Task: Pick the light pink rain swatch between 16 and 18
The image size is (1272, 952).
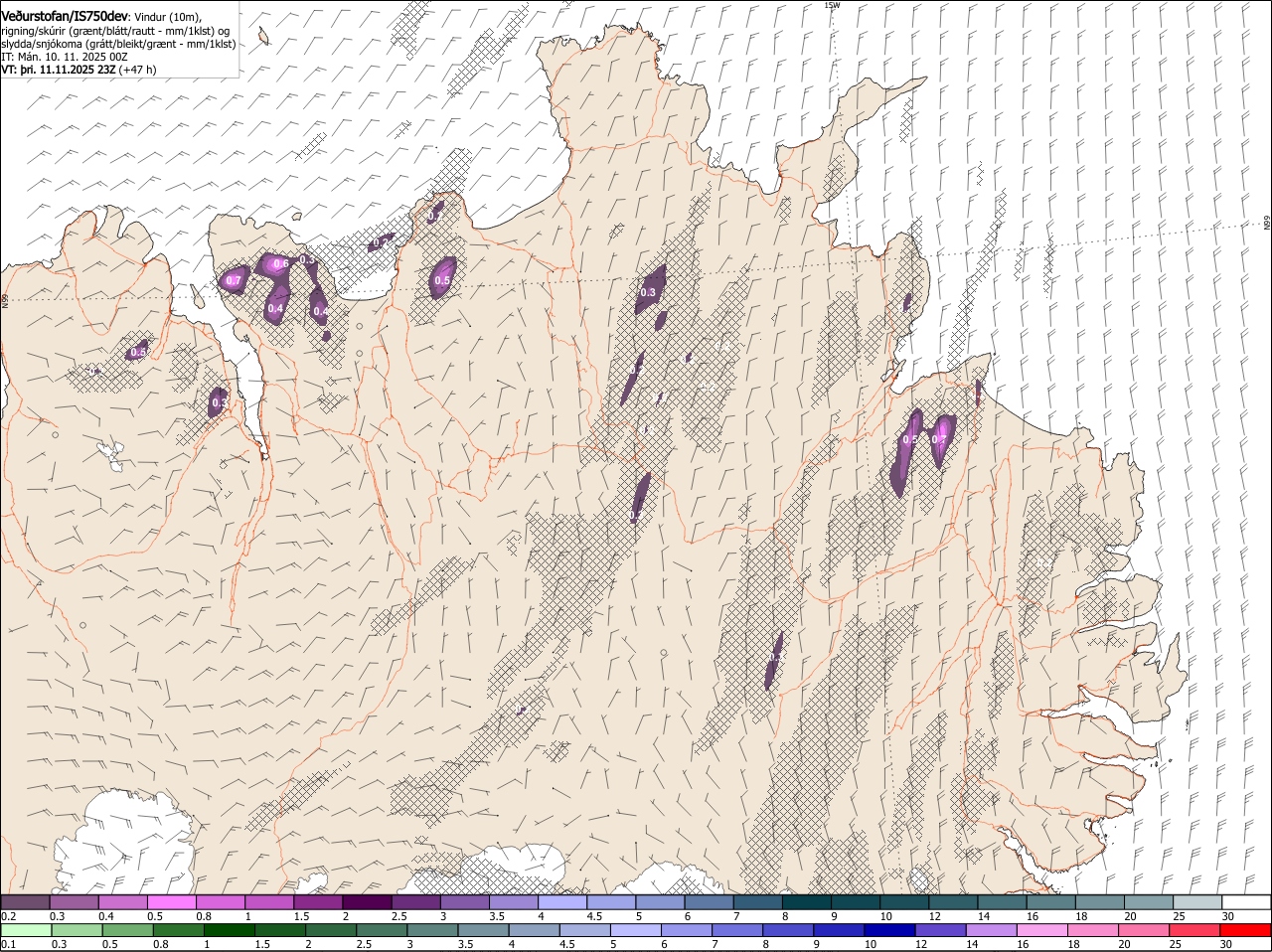Action: point(1043,930)
